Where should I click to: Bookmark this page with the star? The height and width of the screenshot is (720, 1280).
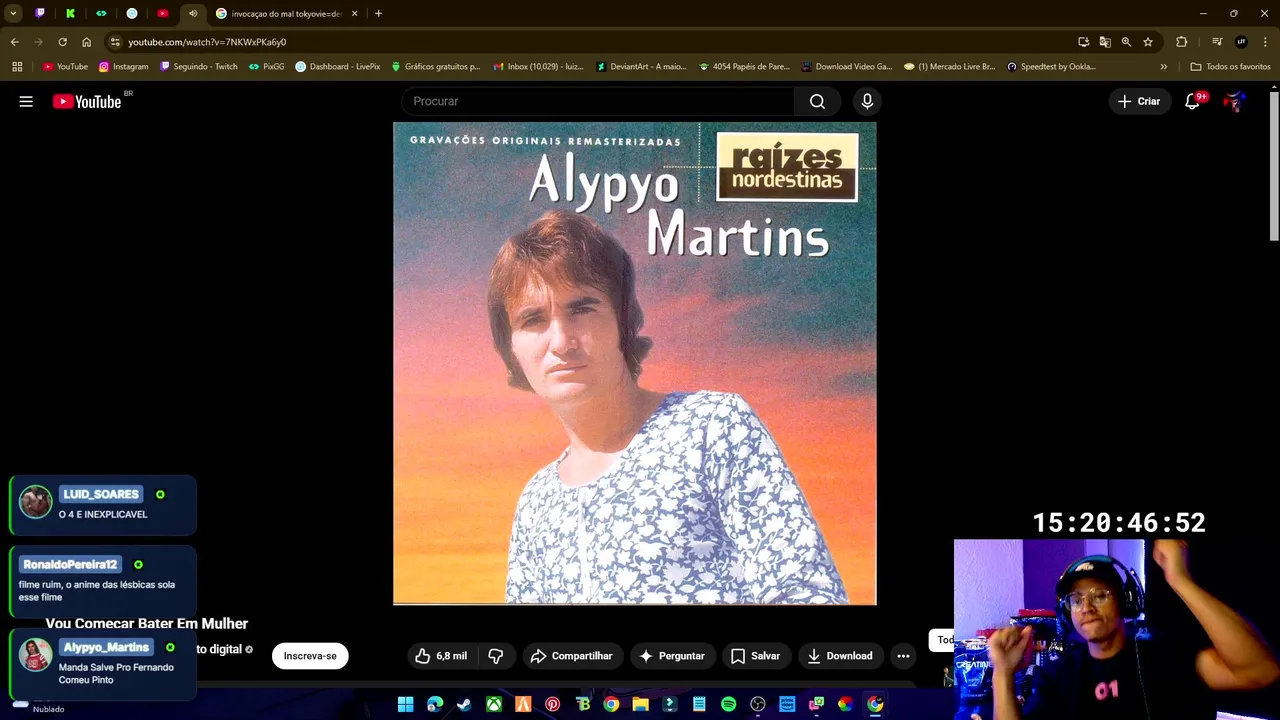(1148, 42)
